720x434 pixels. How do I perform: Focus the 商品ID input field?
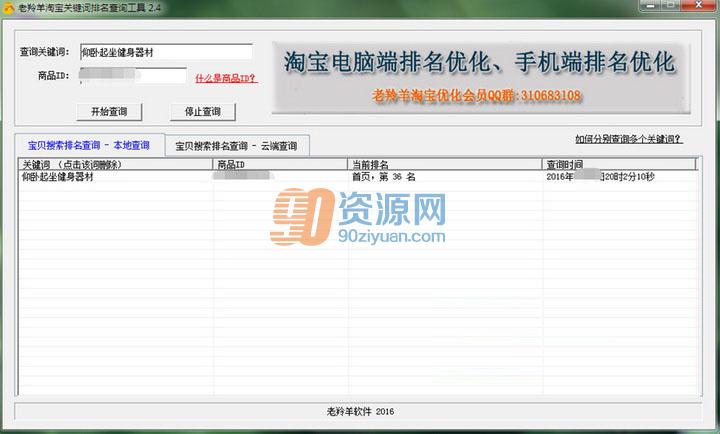point(133,75)
